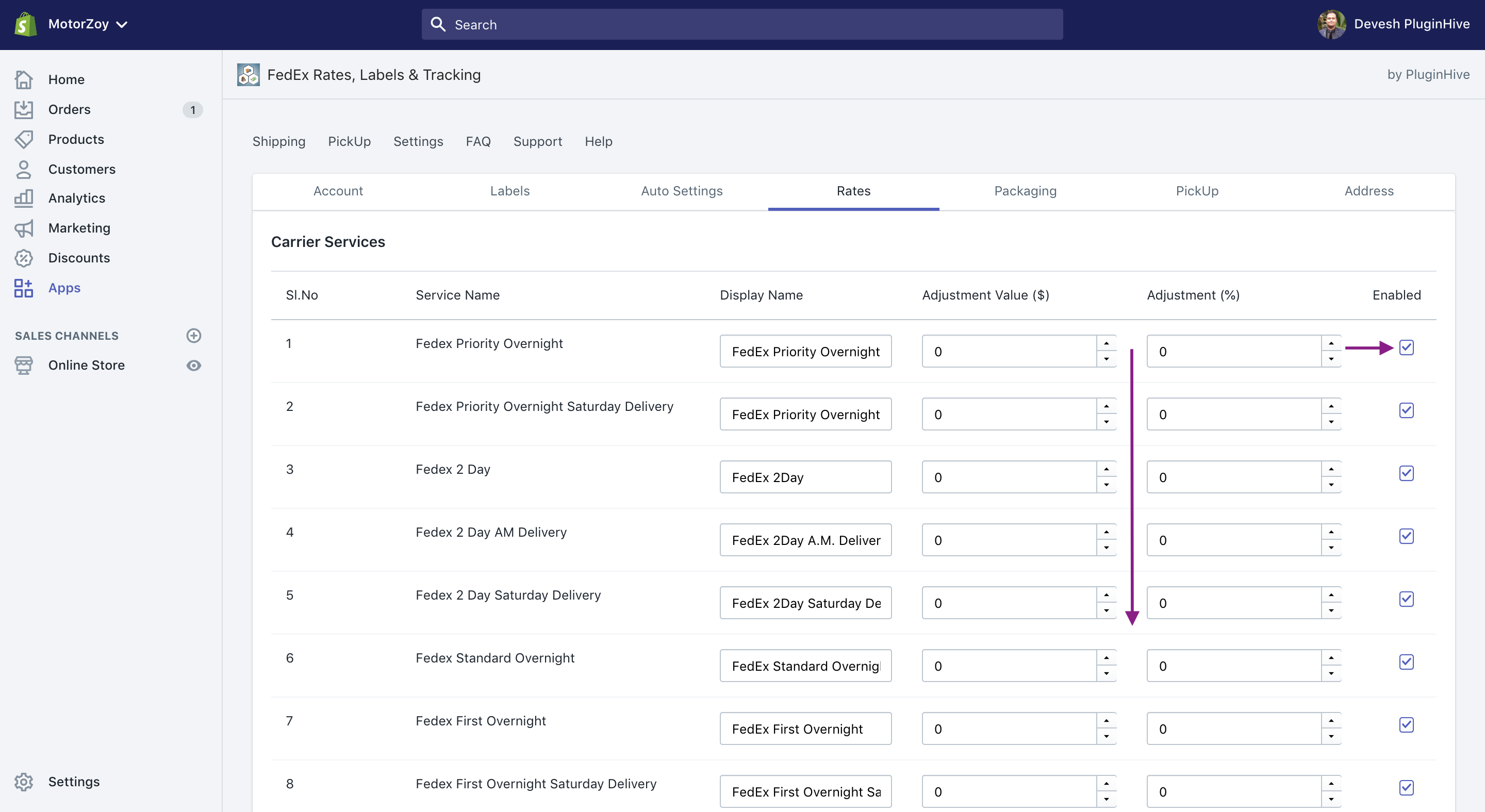Screen dimensions: 1485x812
Task: Decrease adjustment value for Fedex 2 Day Saturday Delivery
Action: (x=1106, y=610)
